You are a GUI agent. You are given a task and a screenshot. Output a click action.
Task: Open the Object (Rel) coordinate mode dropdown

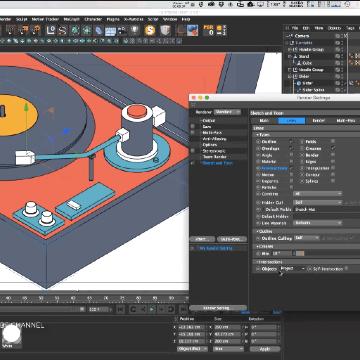pyautogui.click(x=192, y=349)
